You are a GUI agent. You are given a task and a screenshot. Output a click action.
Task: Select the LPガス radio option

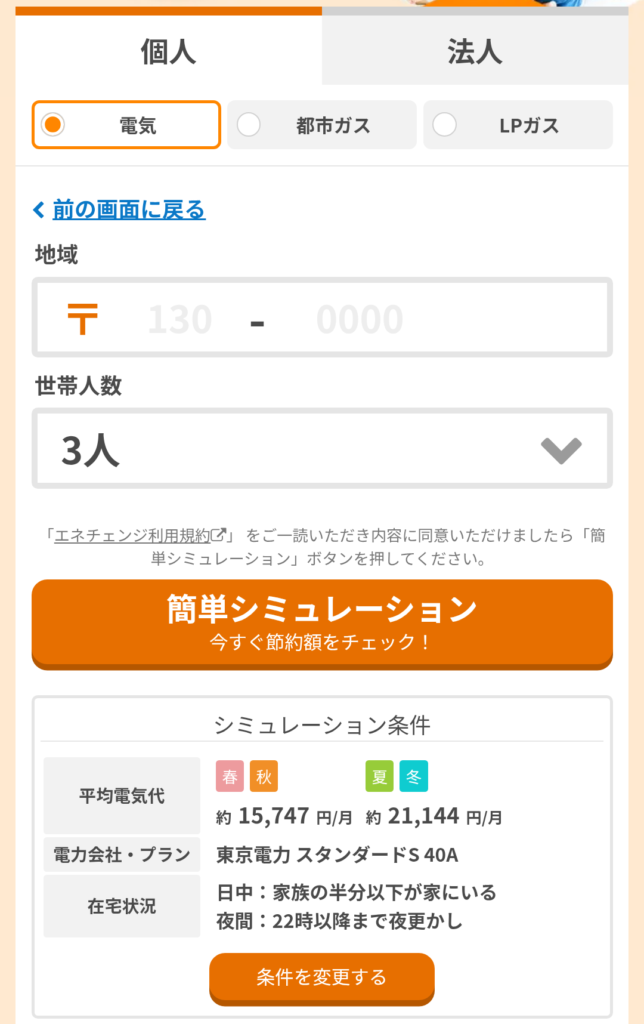(517, 125)
